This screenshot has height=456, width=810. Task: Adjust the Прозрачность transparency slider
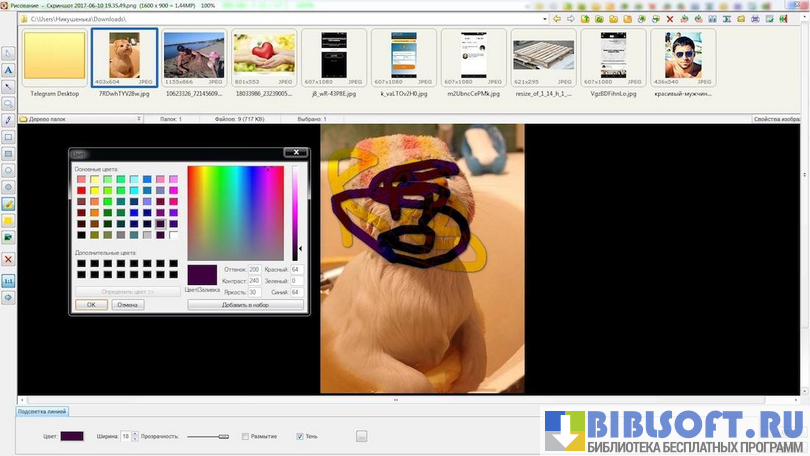[208, 436]
